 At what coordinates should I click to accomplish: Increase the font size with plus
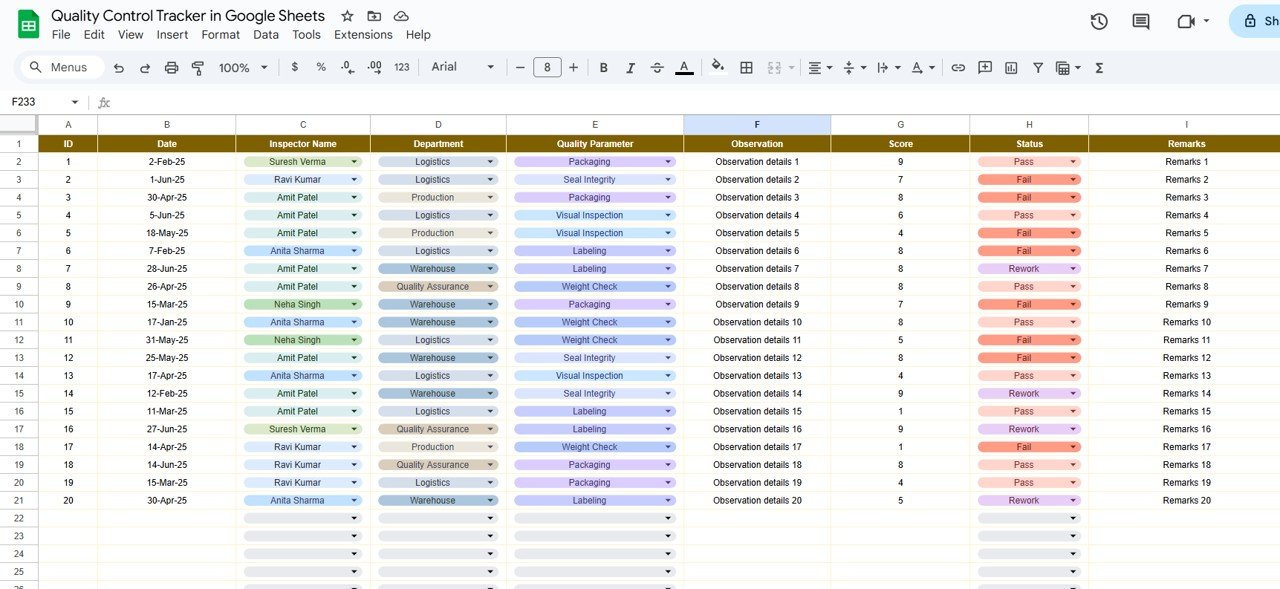tap(573, 67)
